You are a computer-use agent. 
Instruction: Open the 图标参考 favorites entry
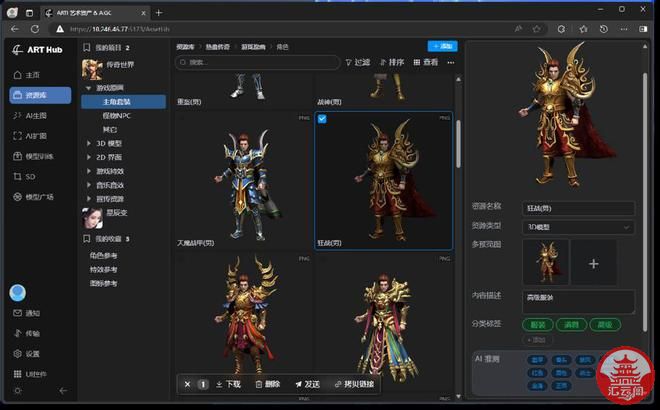tap(103, 283)
